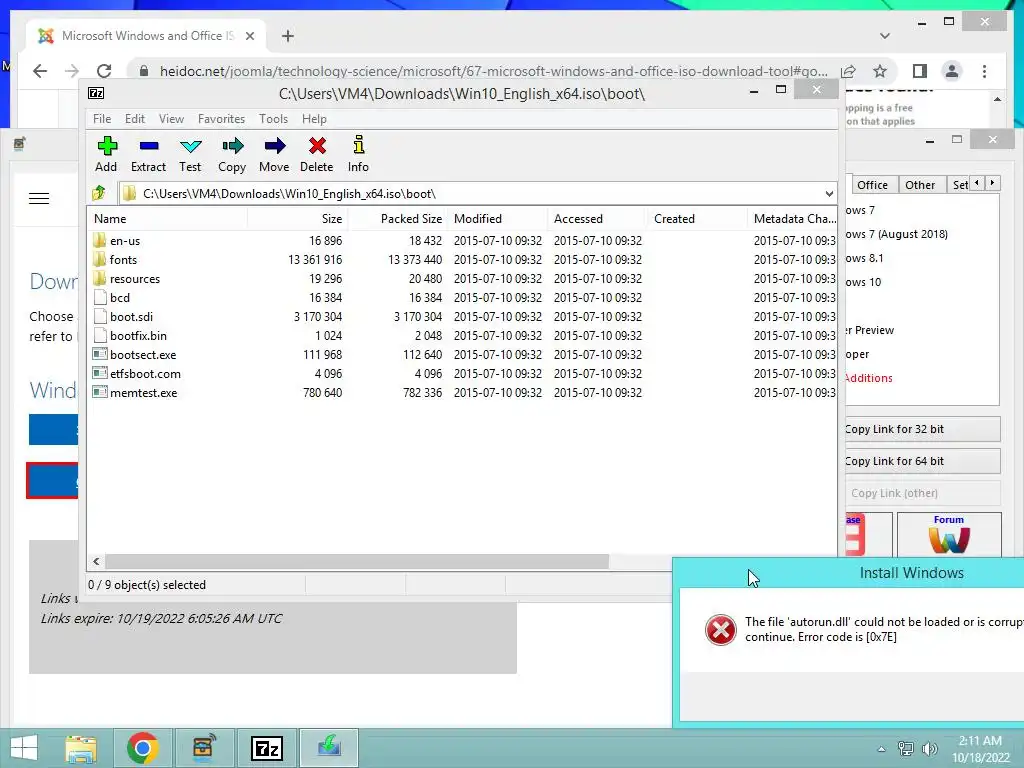Click Copy Link for 64 bit
Viewport: 1024px width, 768px height.
[x=922, y=461]
